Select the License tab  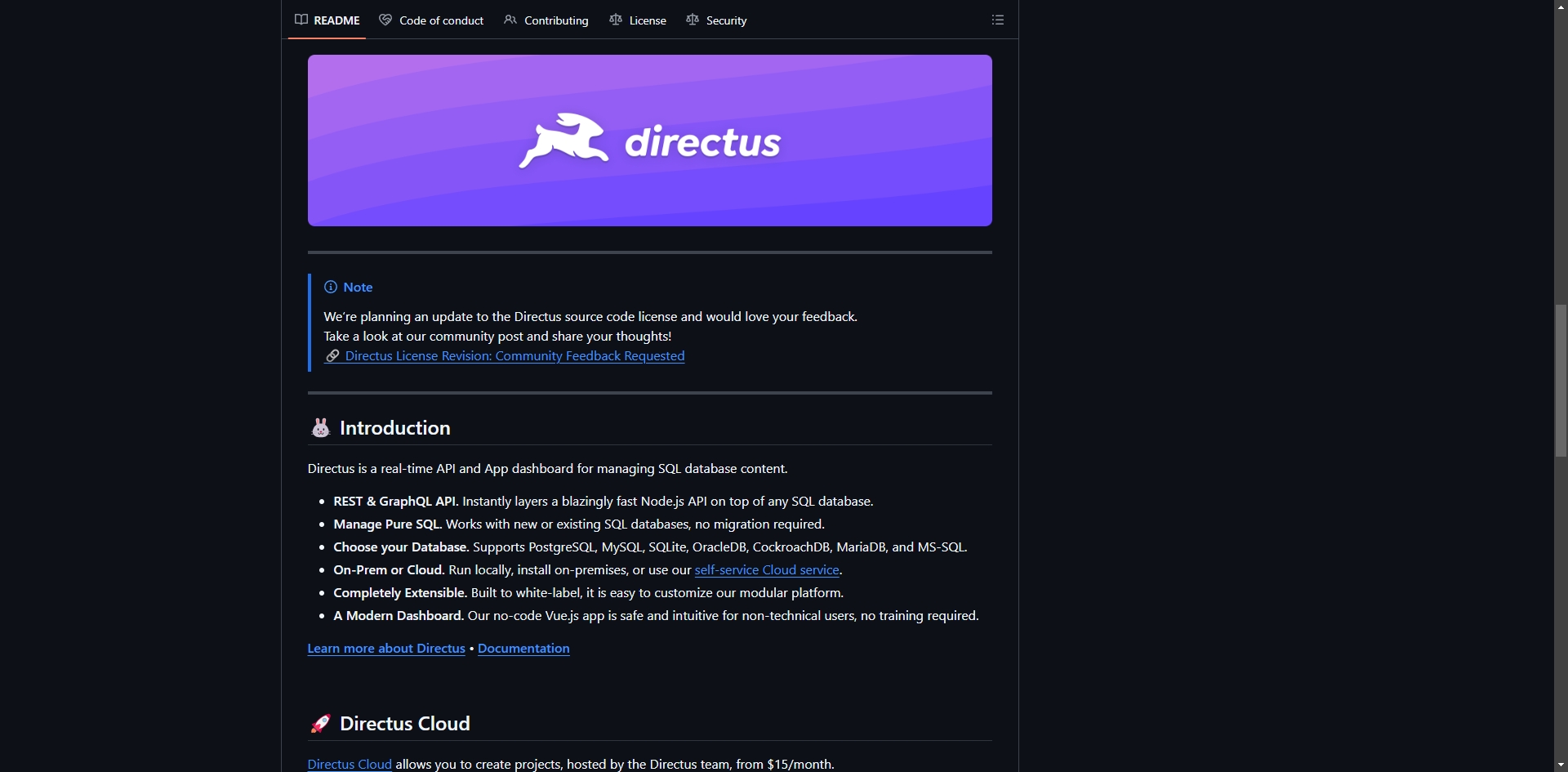click(638, 20)
